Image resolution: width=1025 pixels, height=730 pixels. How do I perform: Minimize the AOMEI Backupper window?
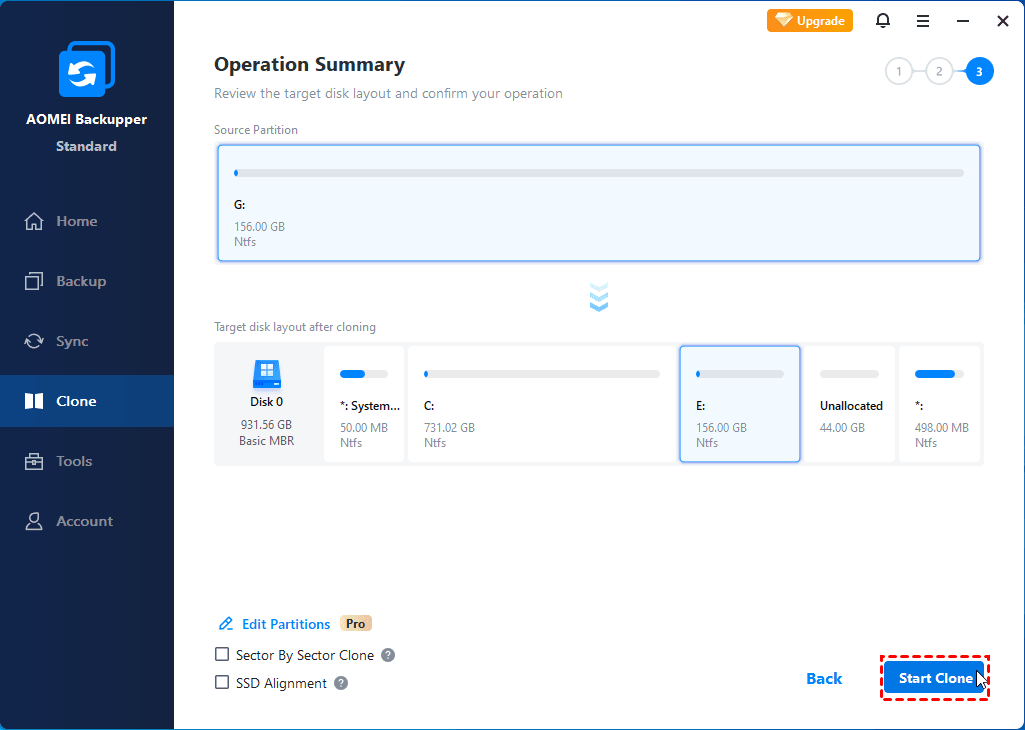(x=962, y=22)
